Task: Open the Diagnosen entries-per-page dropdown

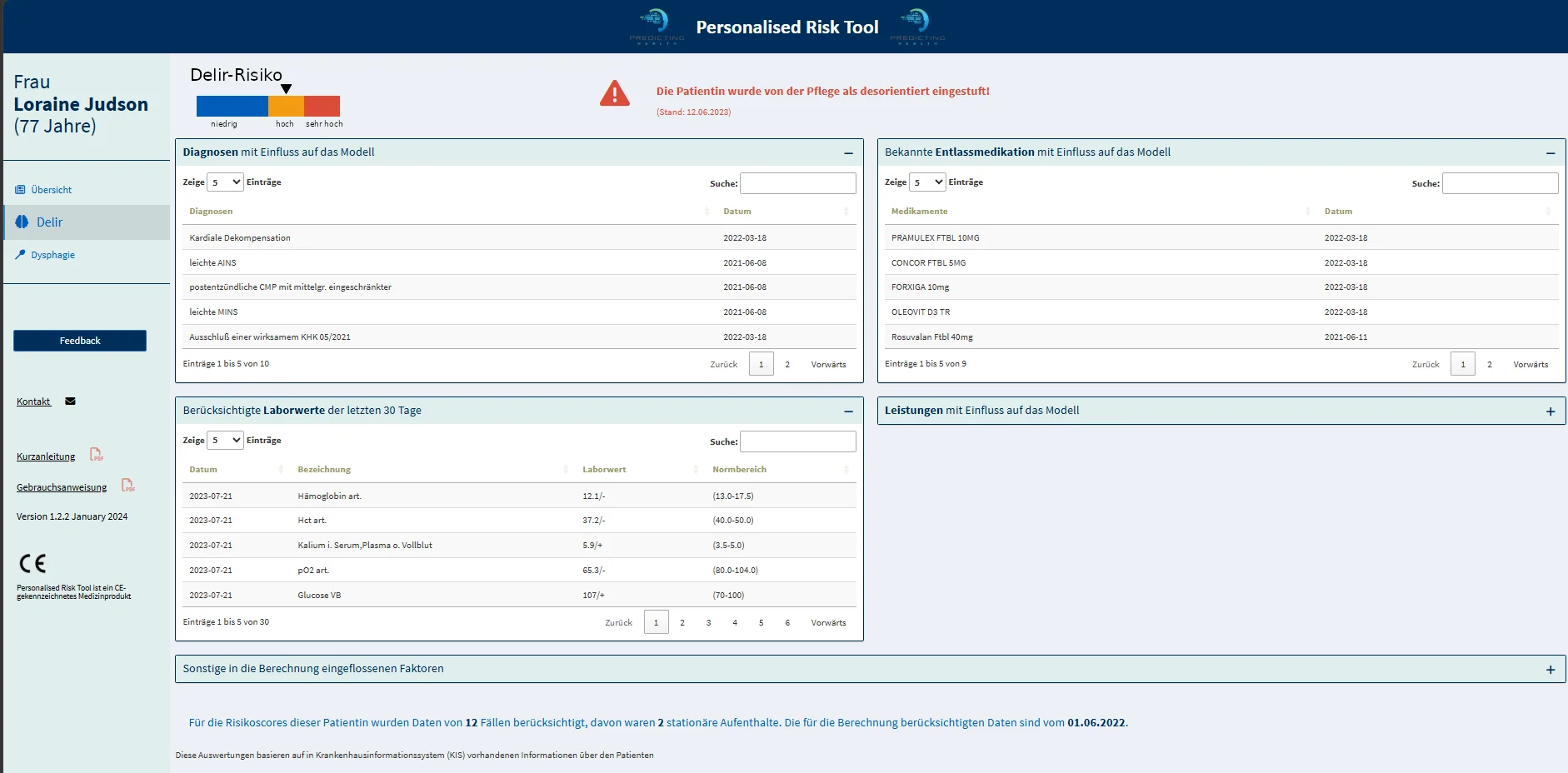Action: coord(225,182)
